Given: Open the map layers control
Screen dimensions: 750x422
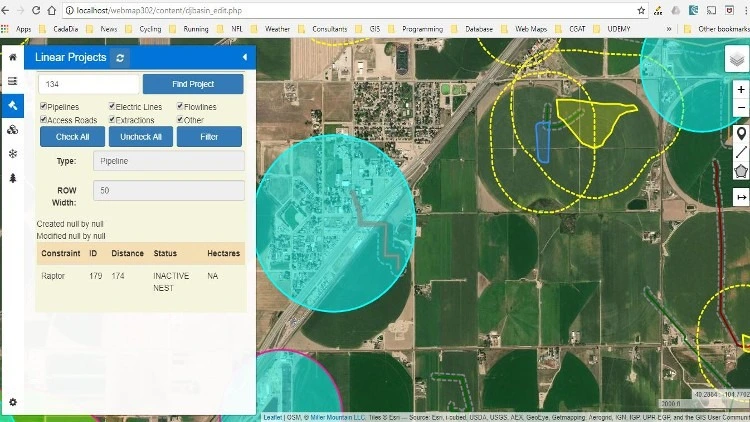Looking at the screenshot, I should pyautogui.click(x=737, y=59).
